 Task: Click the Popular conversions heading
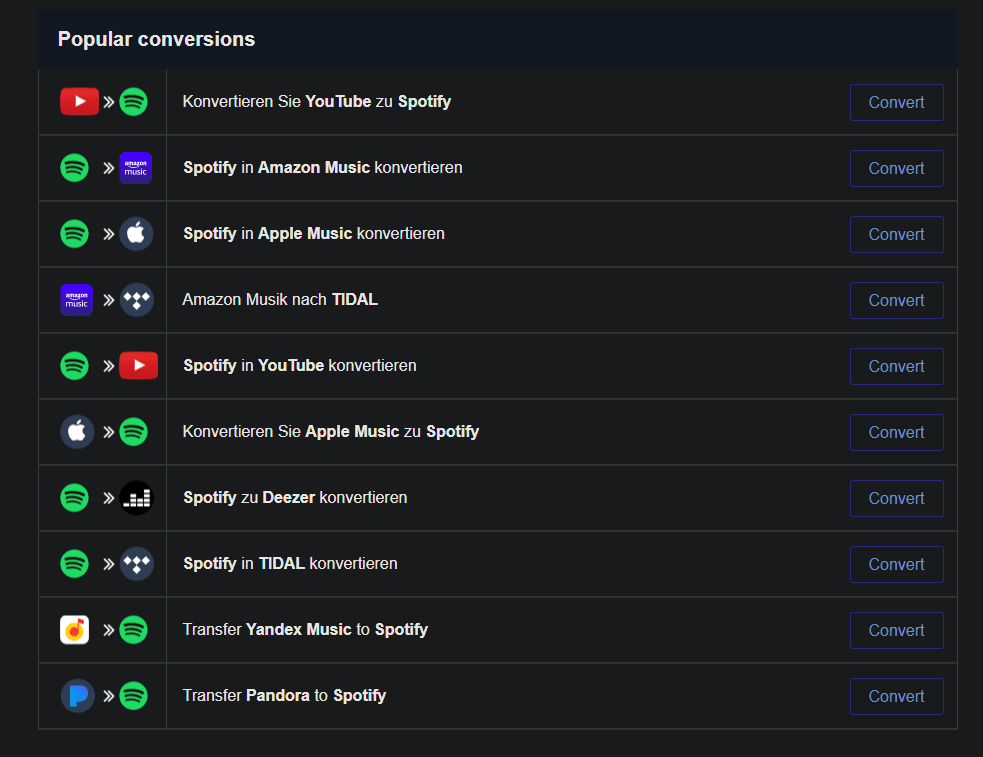156,40
